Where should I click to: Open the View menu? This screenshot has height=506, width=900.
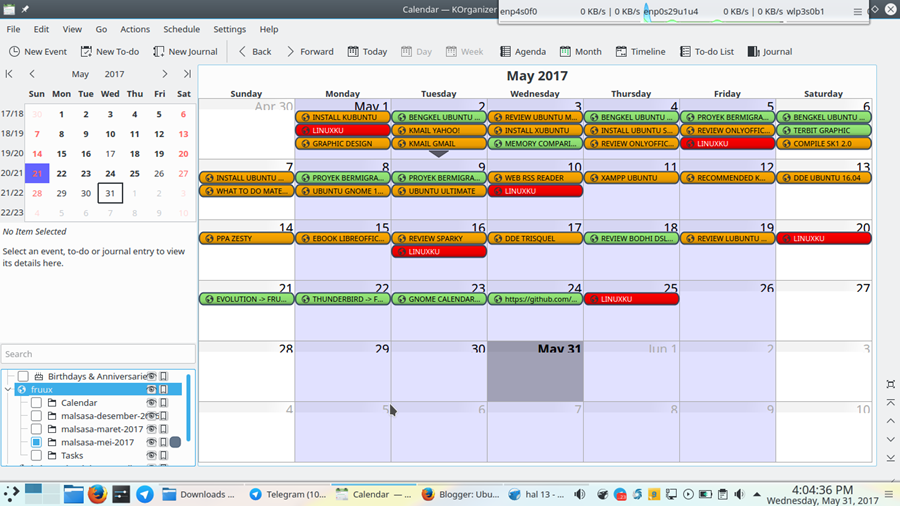click(x=72, y=29)
